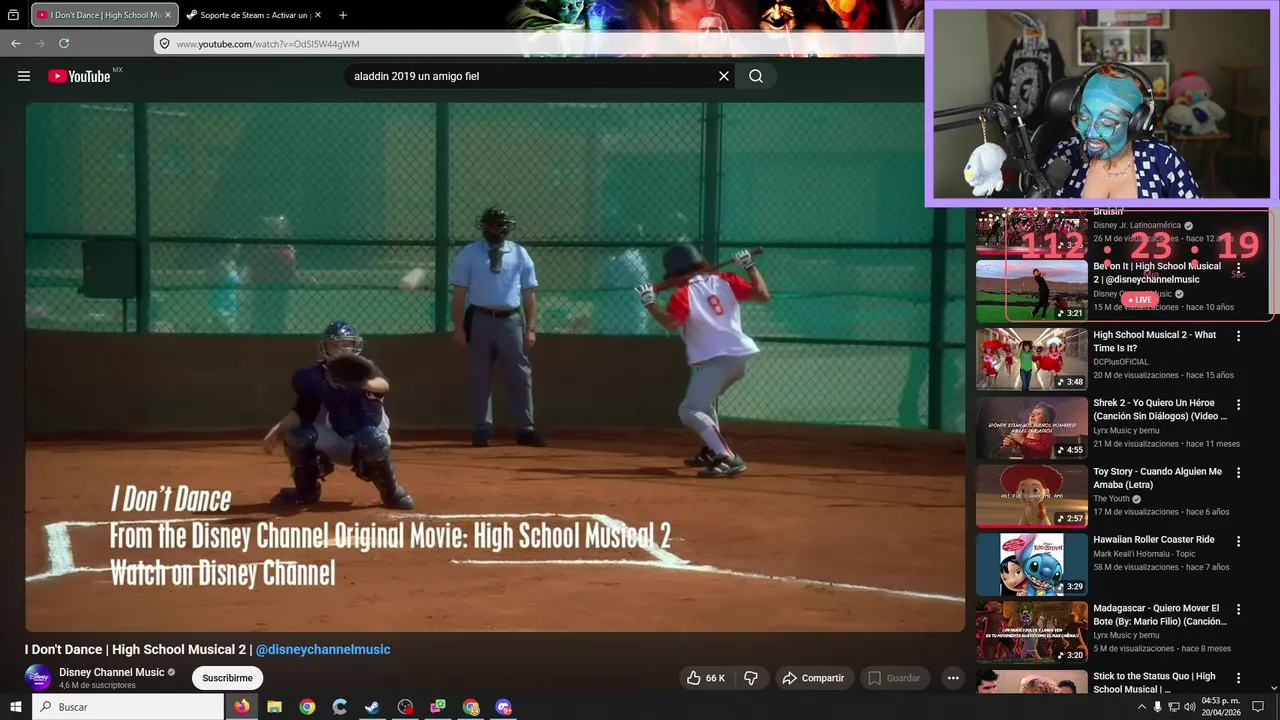Open File Explorer from the taskbar

(274, 707)
